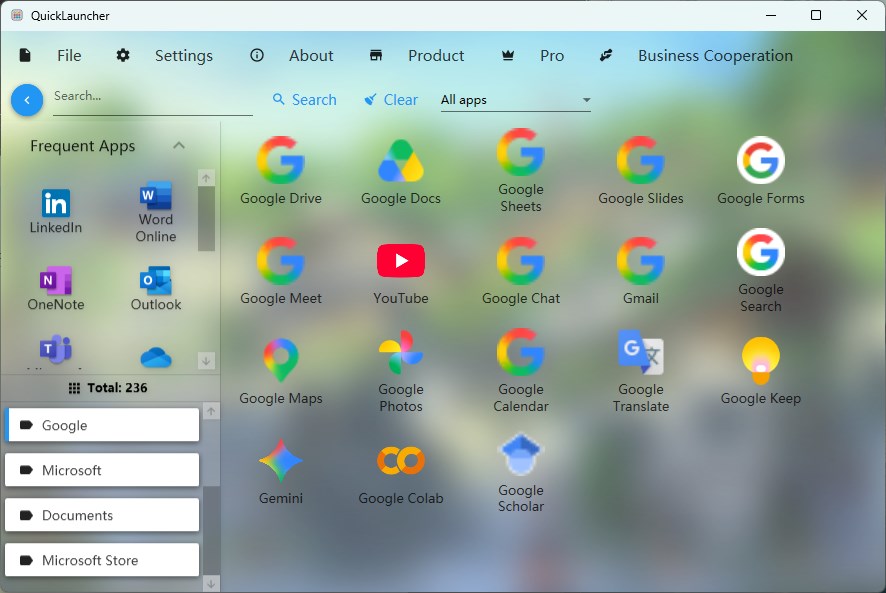Click Frequent Apps scroll down arrow

(206, 360)
